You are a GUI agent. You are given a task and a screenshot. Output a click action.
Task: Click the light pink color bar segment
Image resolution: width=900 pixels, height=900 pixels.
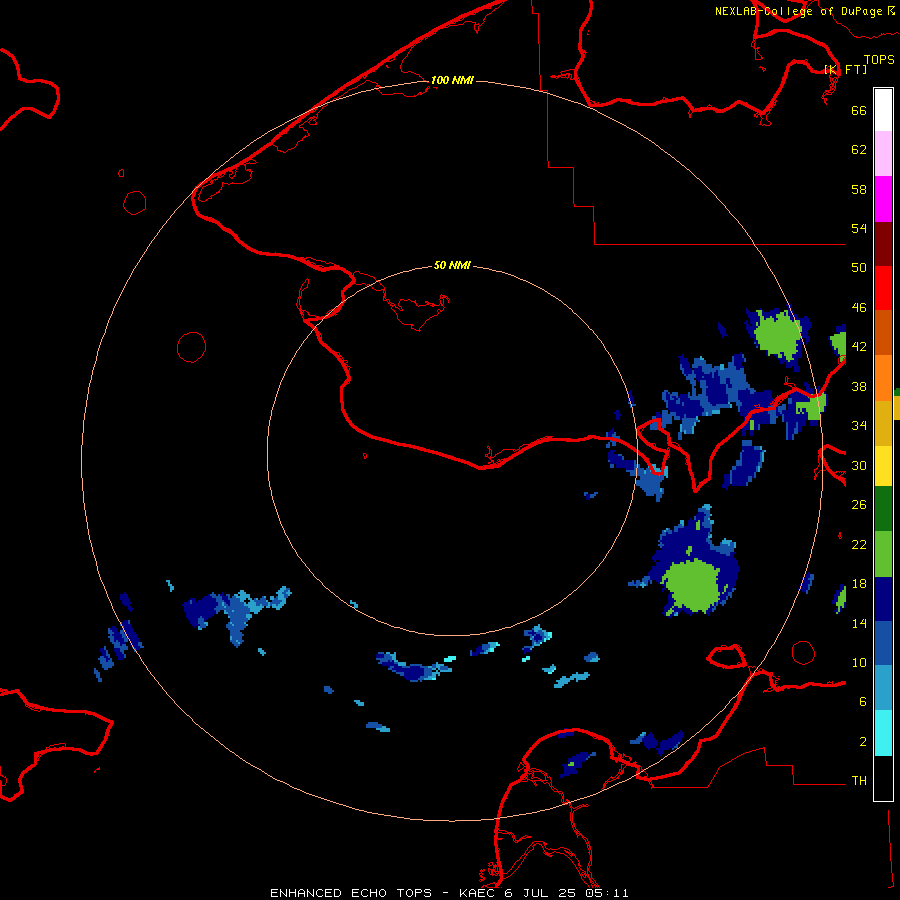click(883, 154)
